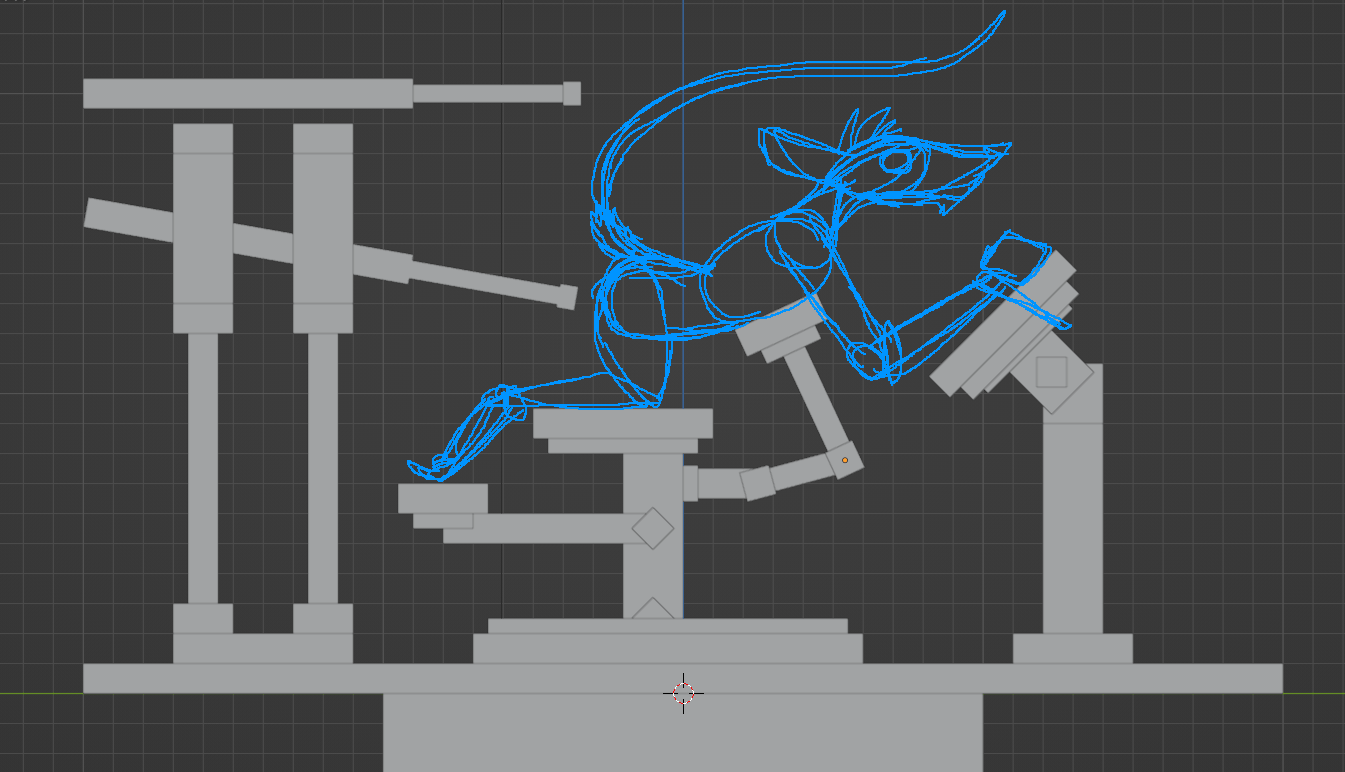Select the wide top horizontal bar at upper left
Image resolution: width=1345 pixels, height=772 pixels.
coord(247,93)
